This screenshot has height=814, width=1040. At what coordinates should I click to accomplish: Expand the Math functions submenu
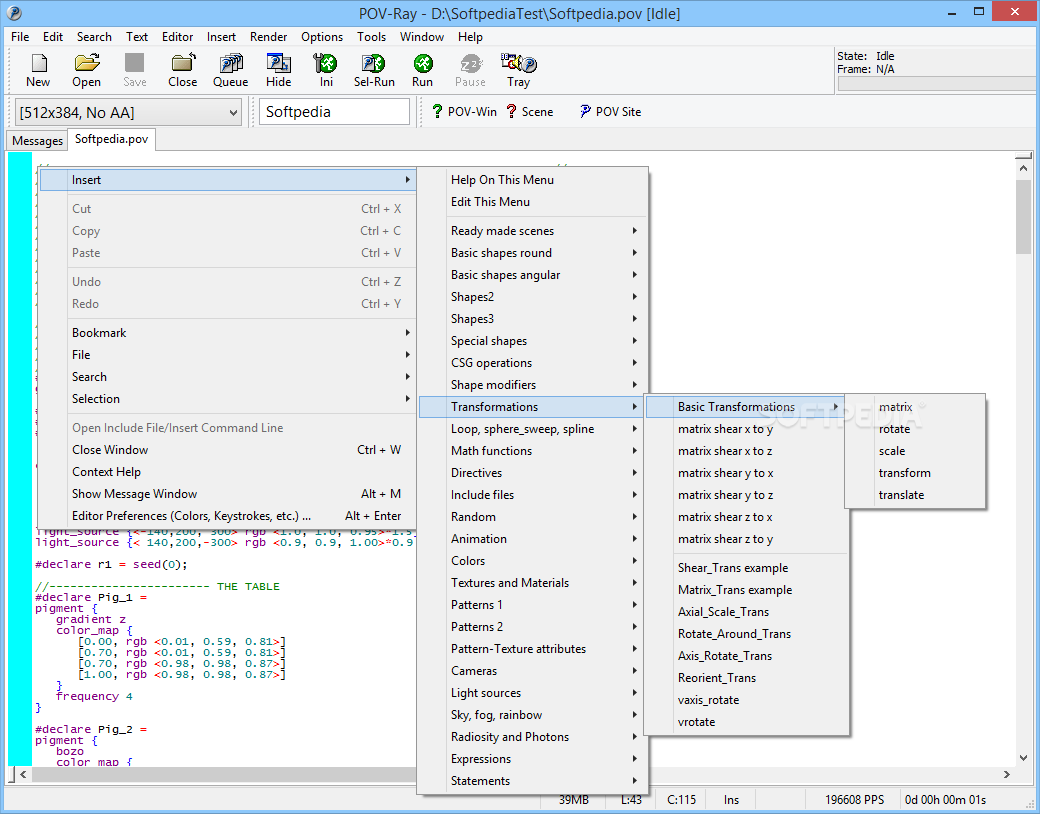pos(533,450)
